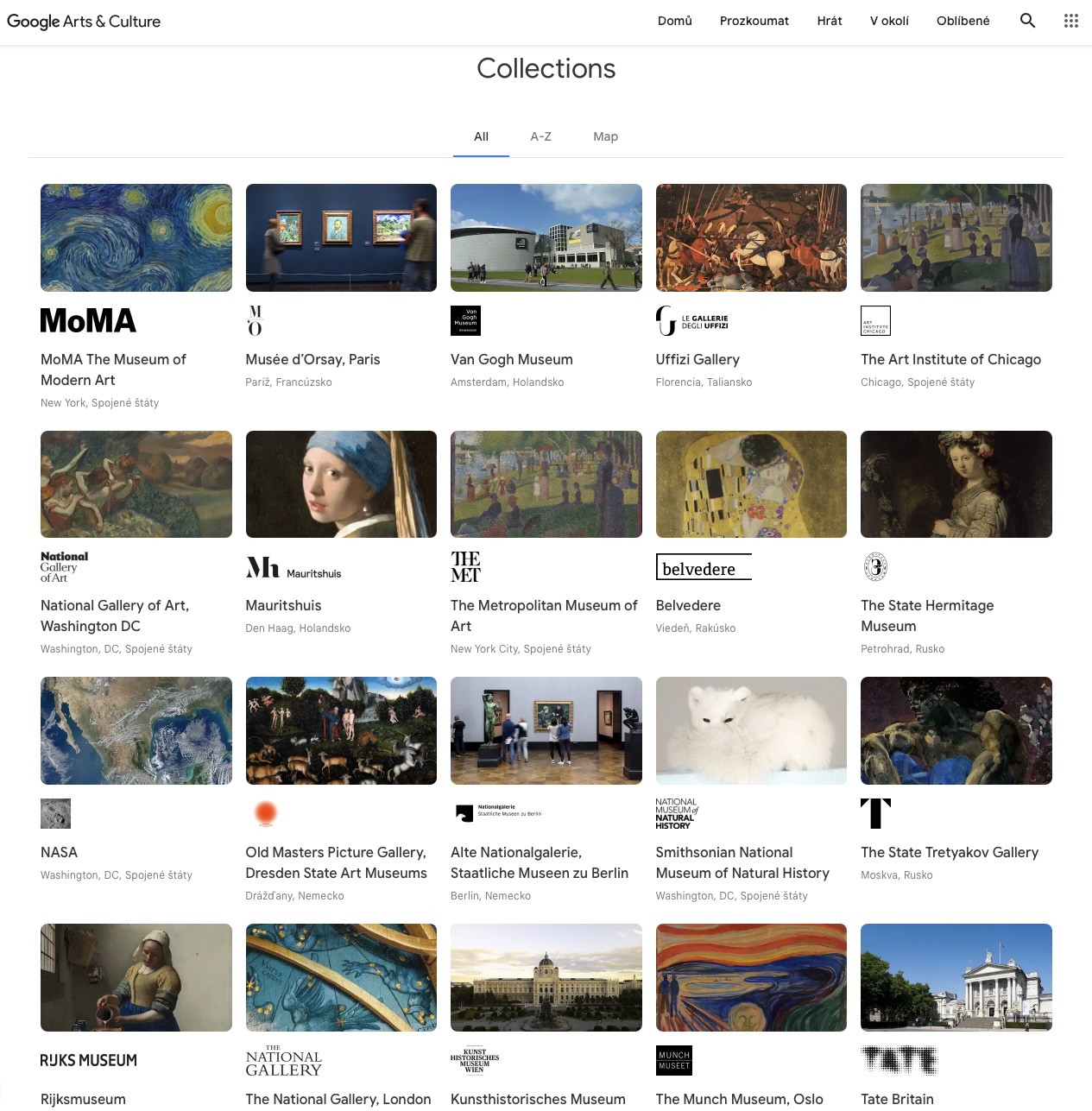Open Old Masters Picture Gallery Dresden link

coord(336,862)
